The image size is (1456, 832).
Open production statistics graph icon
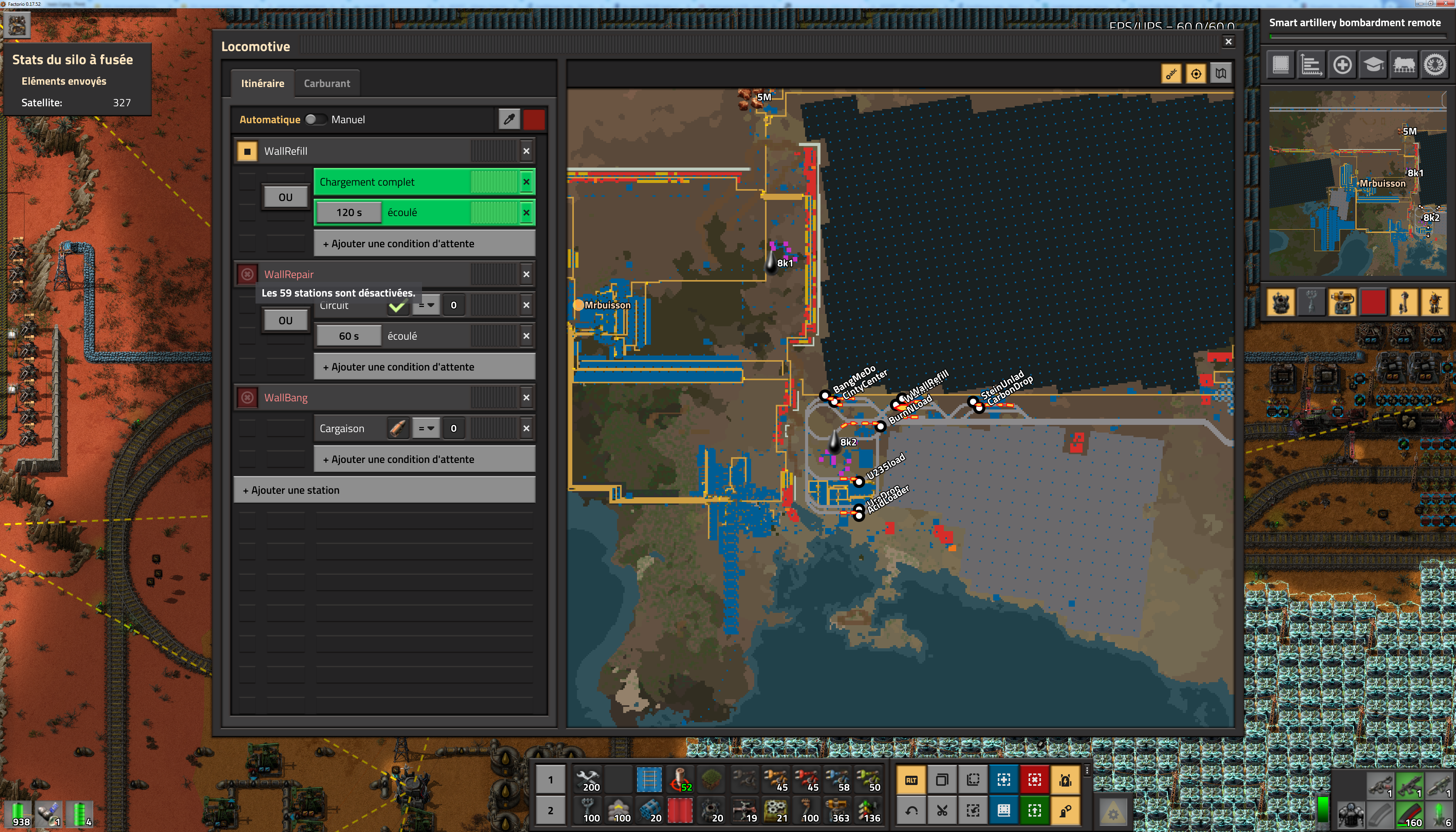[1311, 65]
